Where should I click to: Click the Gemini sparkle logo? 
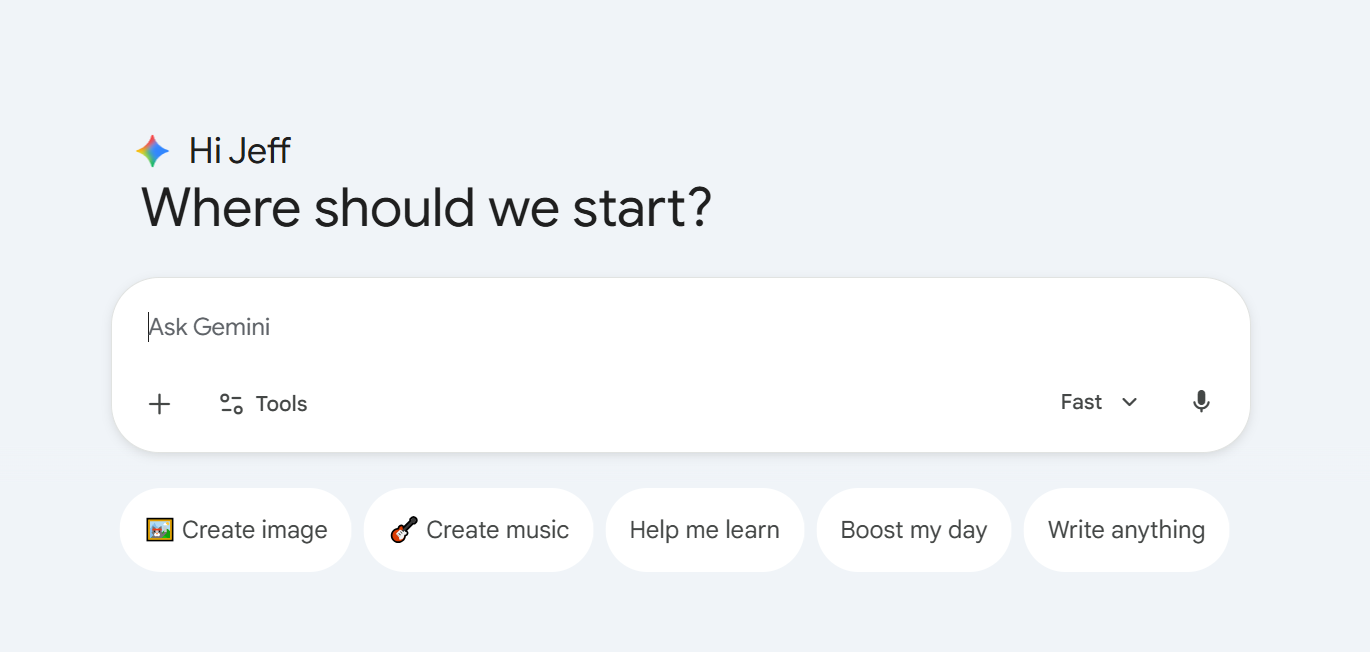pyautogui.click(x=153, y=151)
